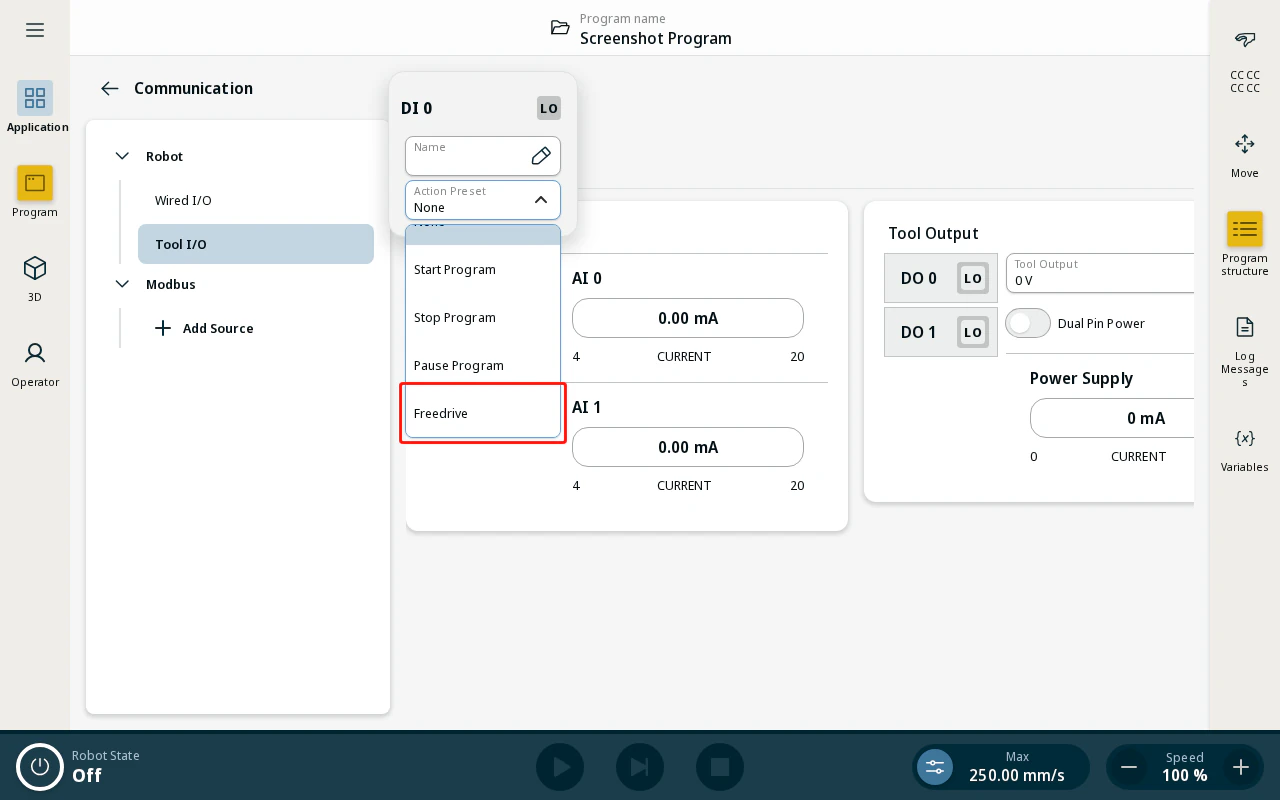The width and height of the screenshot is (1280, 800).
Task: Click the Stop program button
Action: click(x=720, y=767)
